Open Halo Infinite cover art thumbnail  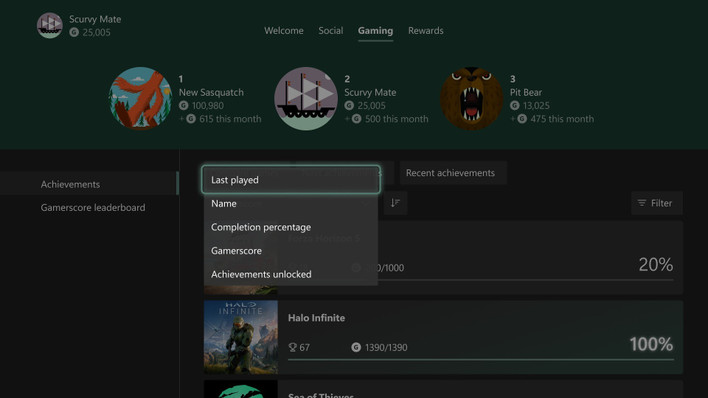[241, 337]
